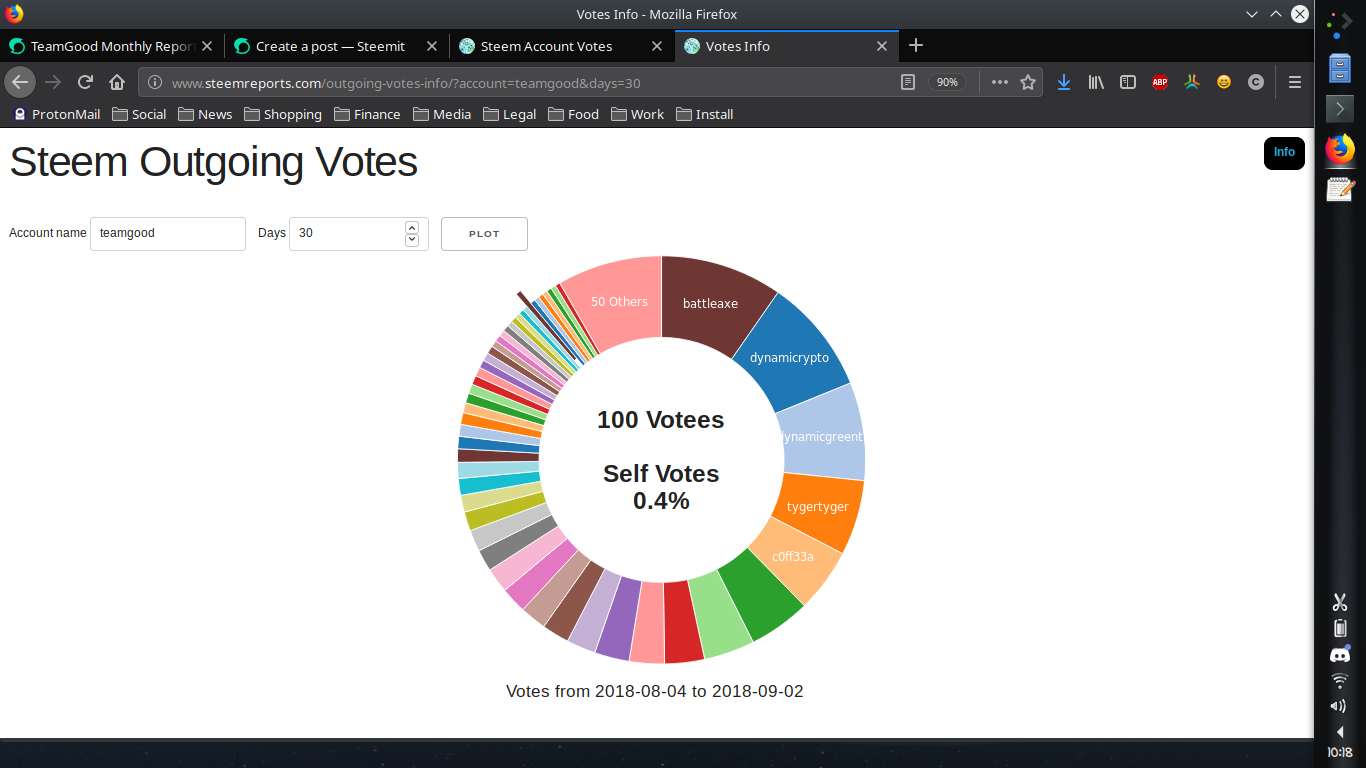Open the Downloads arrow icon

pos(1064,82)
